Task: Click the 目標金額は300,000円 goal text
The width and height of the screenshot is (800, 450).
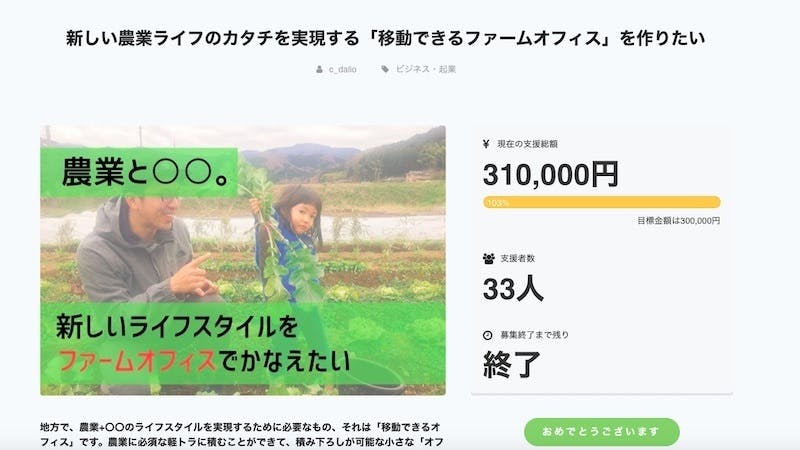Action: (x=677, y=220)
